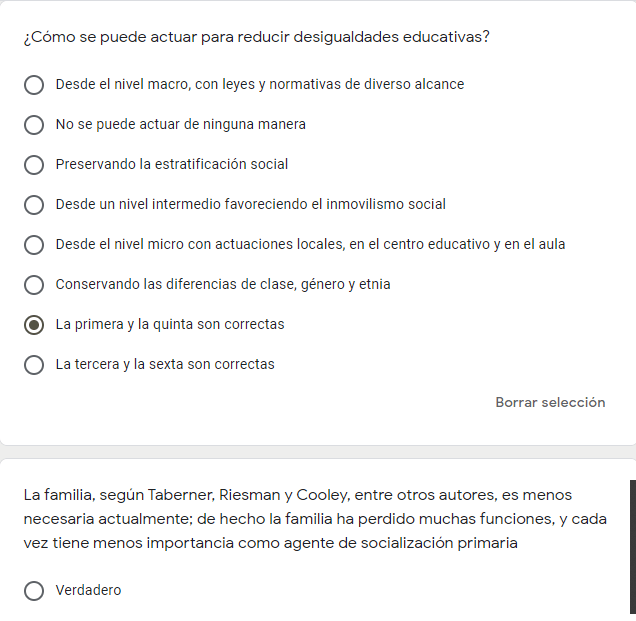The image size is (636, 621).
Task: Click the text label 'Verdadero'
Action: 88,591
